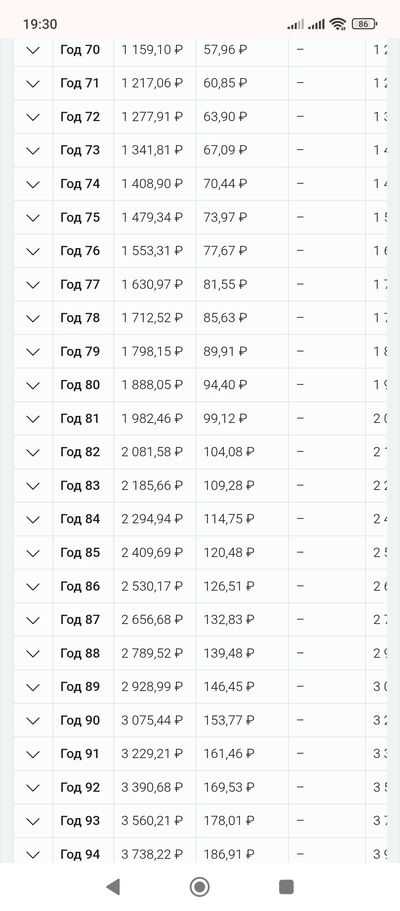The width and height of the screenshot is (400, 911).
Task: Expand the Год 88 row chevron
Action: pyautogui.click(x=33, y=654)
